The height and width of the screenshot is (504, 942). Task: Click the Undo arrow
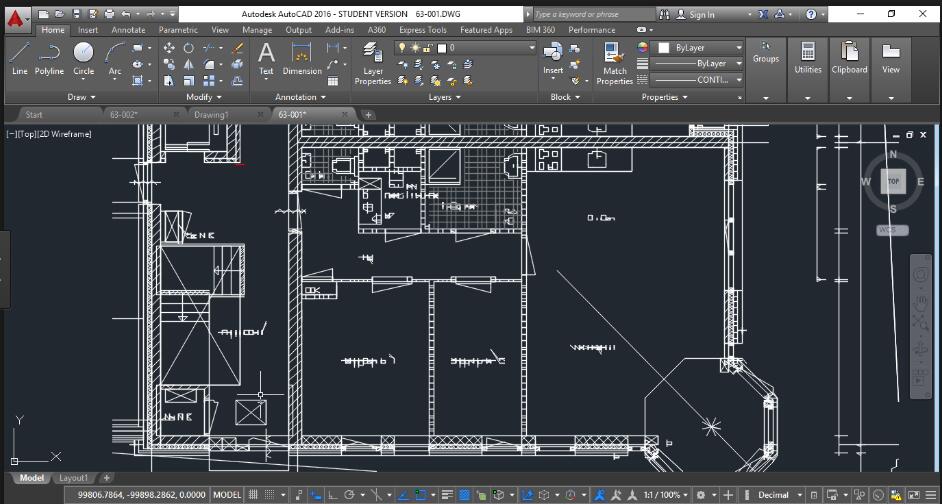click(126, 13)
